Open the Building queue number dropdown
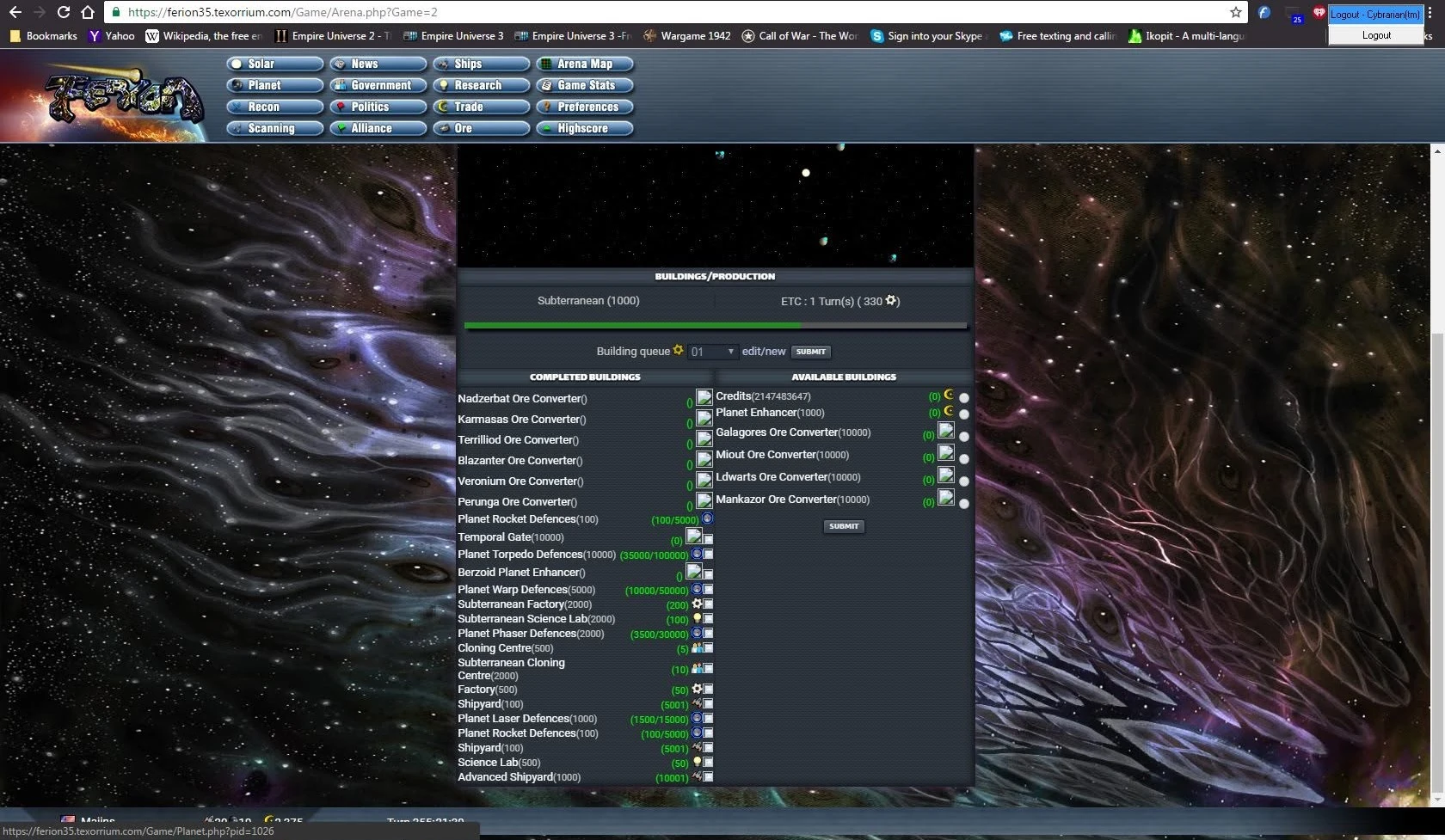1445x840 pixels. pyautogui.click(x=712, y=352)
